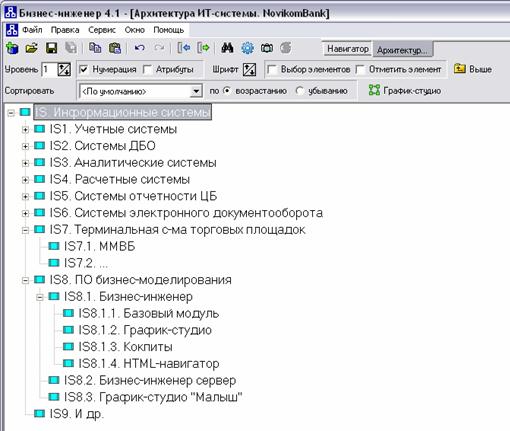Select IS8.1.4. HTML-навигатор

(149, 363)
